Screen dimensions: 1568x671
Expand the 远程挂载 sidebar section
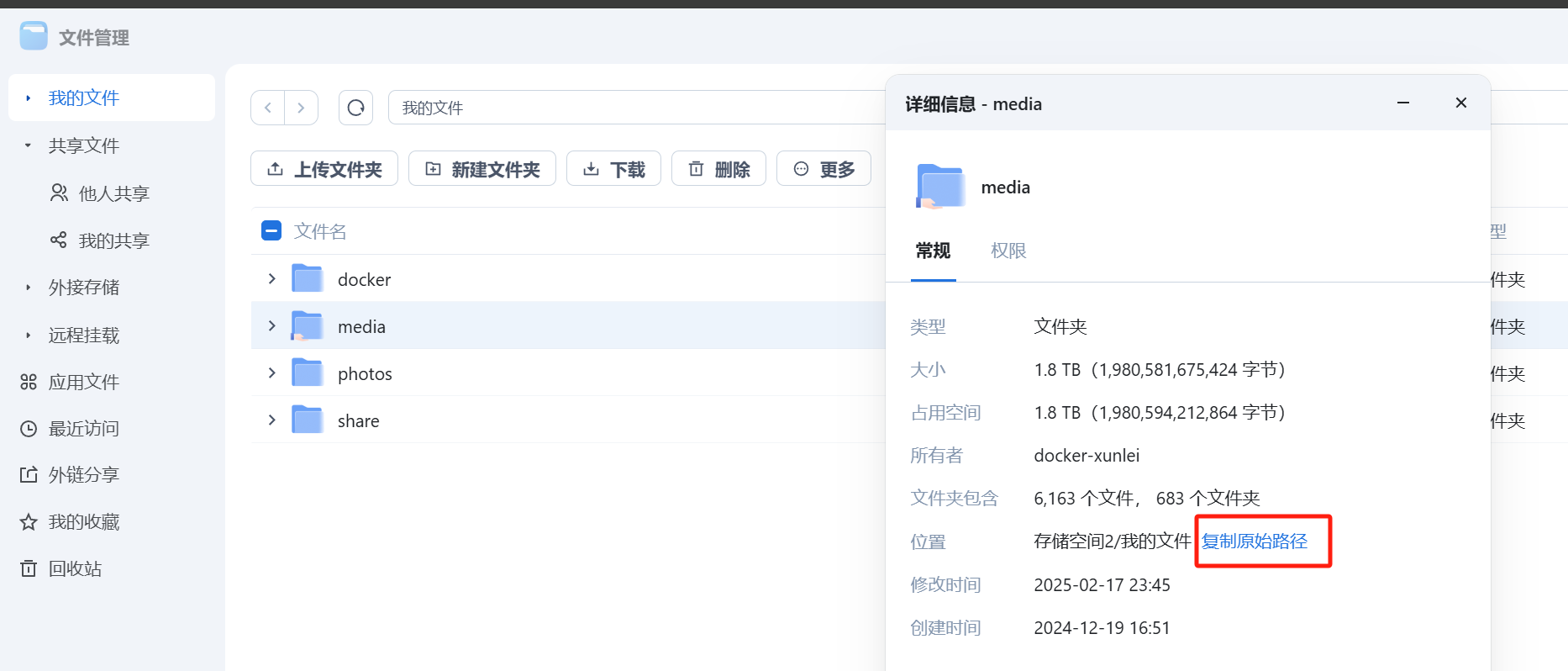tap(28, 335)
